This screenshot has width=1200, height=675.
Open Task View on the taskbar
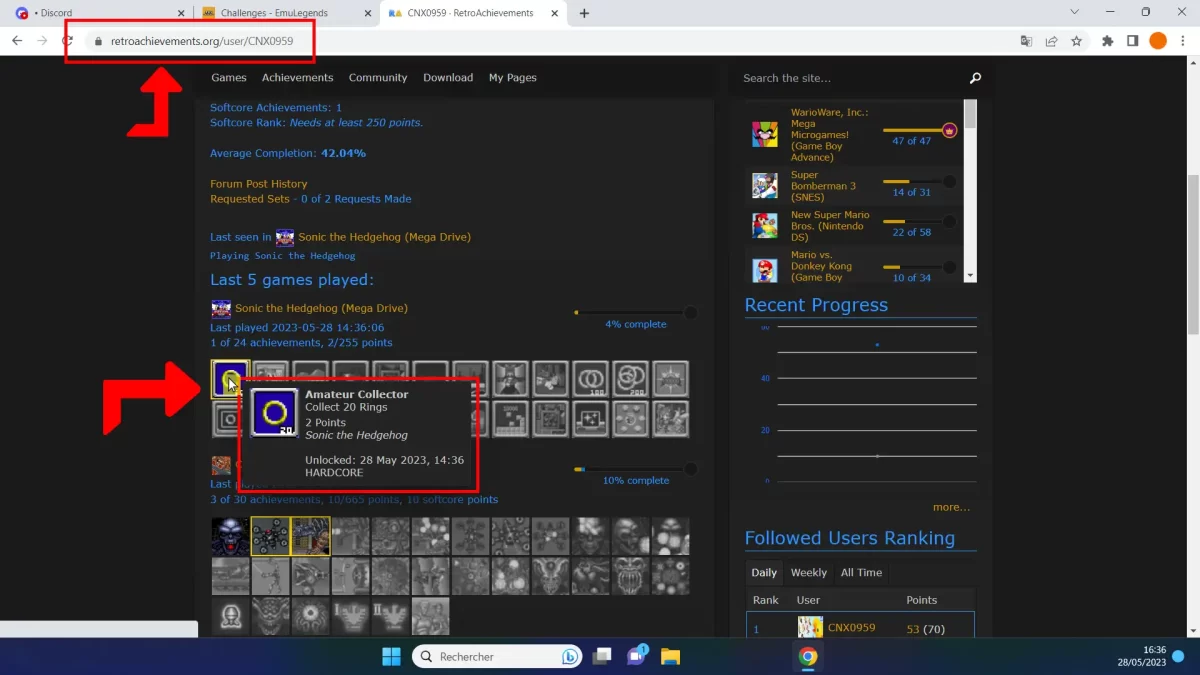pos(602,656)
